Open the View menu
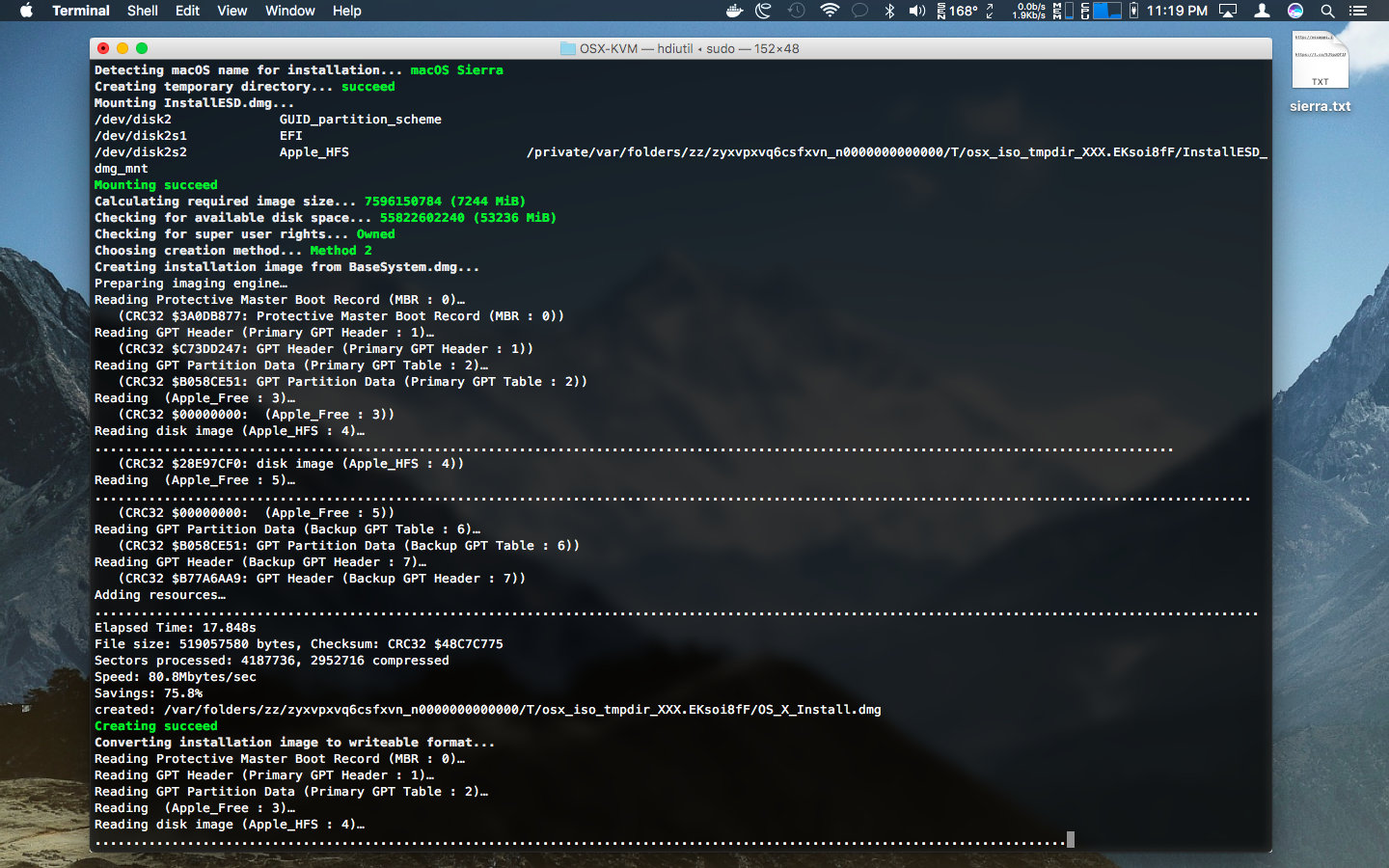Viewport: 1389px width, 868px height. pos(232,11)
